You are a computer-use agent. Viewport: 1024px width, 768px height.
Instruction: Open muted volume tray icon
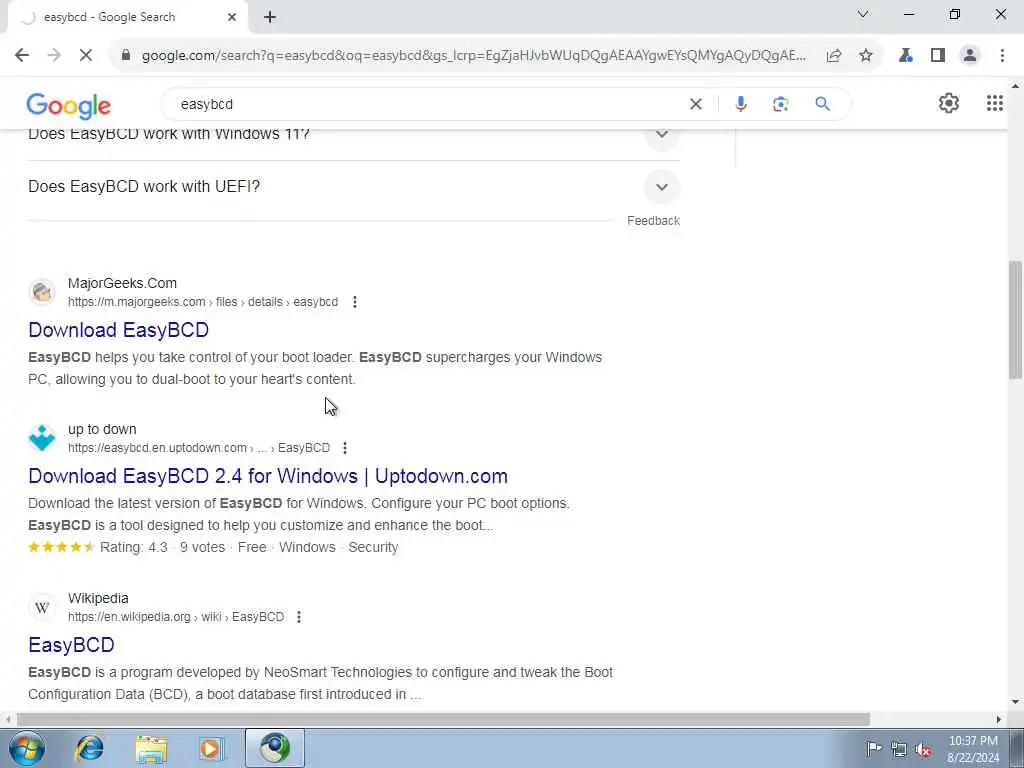[x=923, y=750]
